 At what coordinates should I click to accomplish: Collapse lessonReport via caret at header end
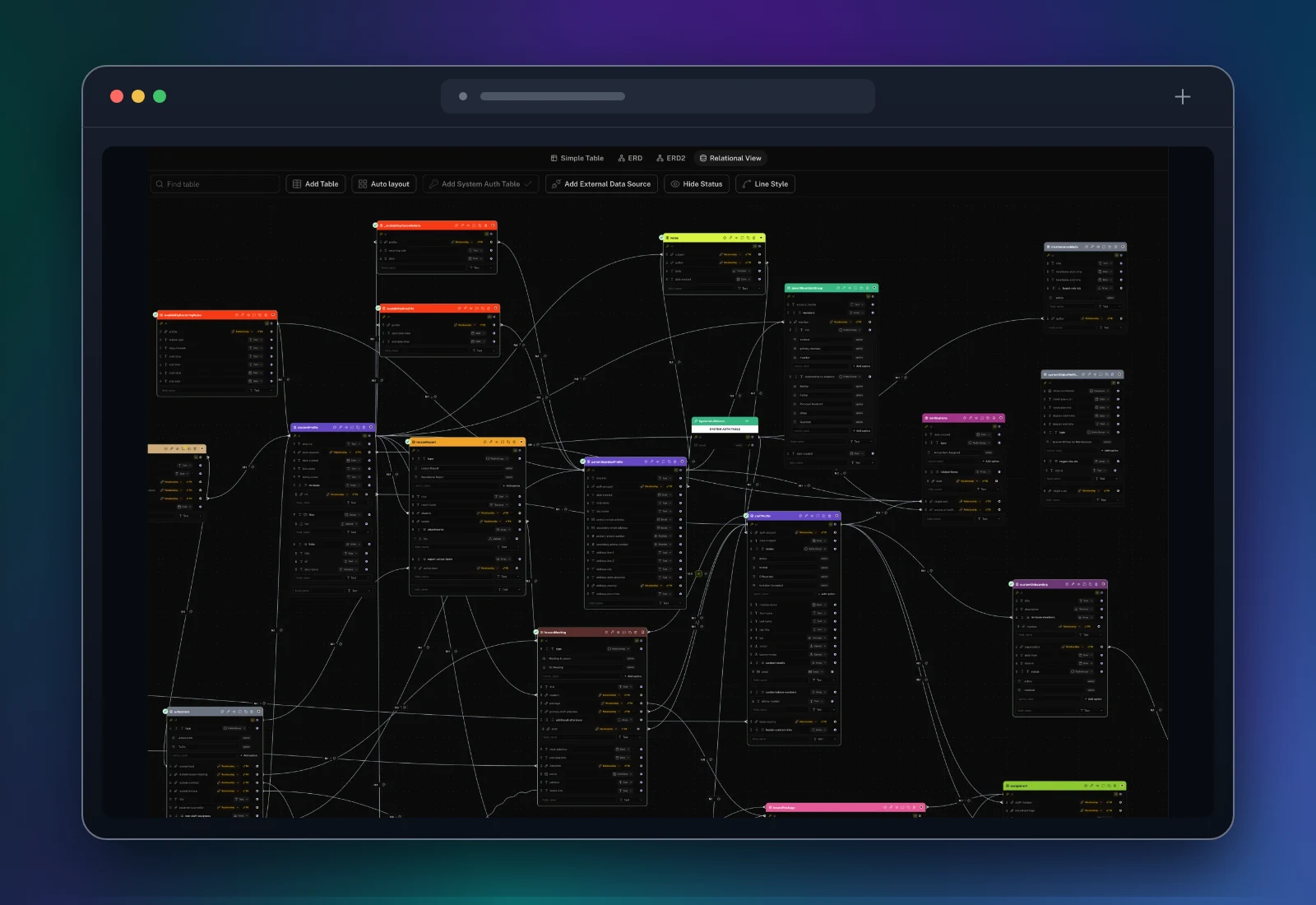pyautogui.click(x=521, y=442)
